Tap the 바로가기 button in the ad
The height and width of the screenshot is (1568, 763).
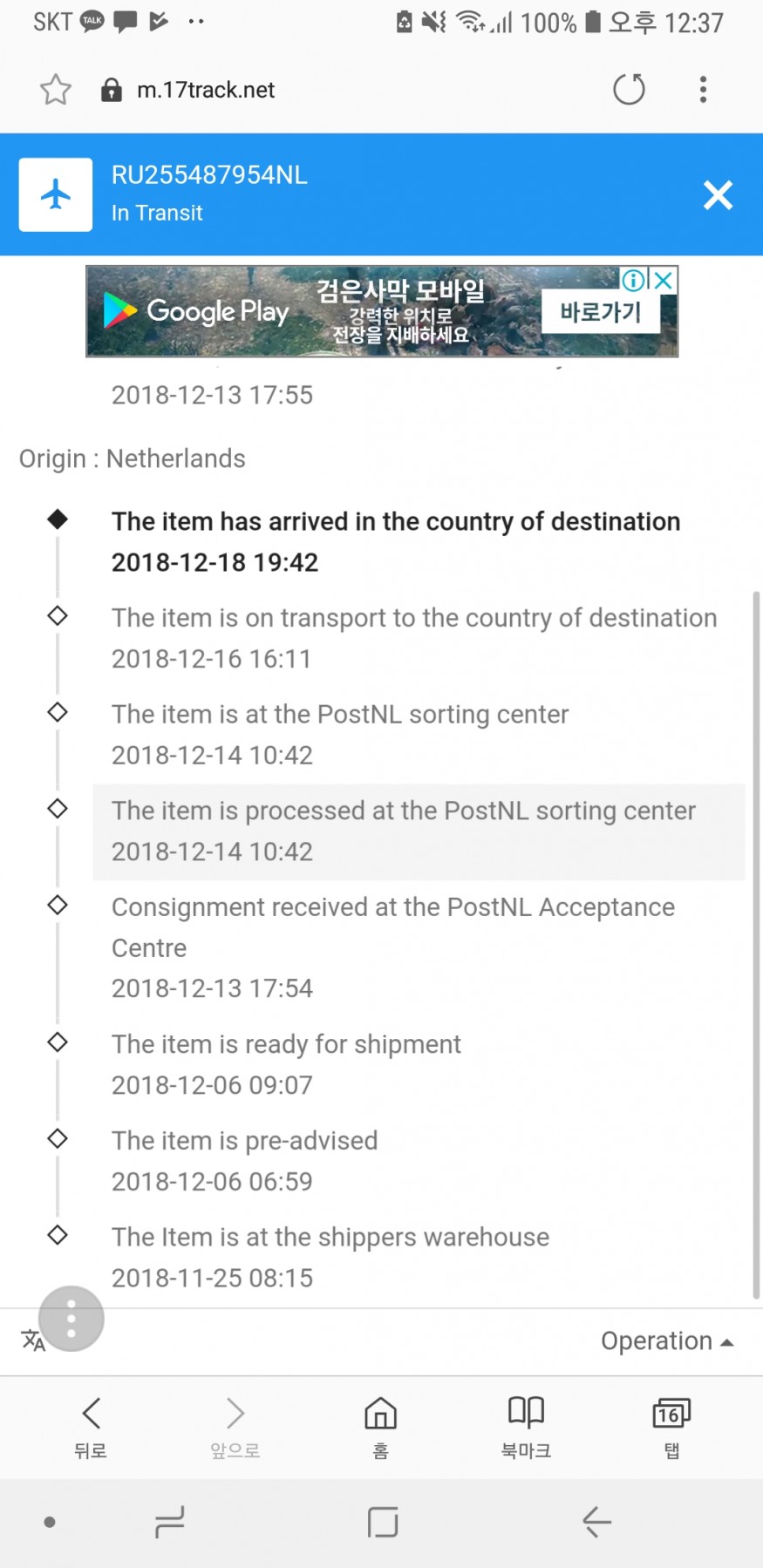pos(600,312)
